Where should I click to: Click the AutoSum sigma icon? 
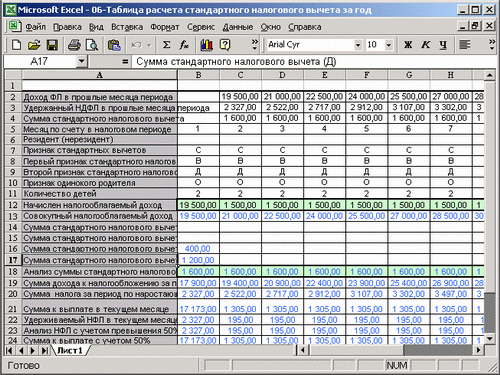pos(166,45)
